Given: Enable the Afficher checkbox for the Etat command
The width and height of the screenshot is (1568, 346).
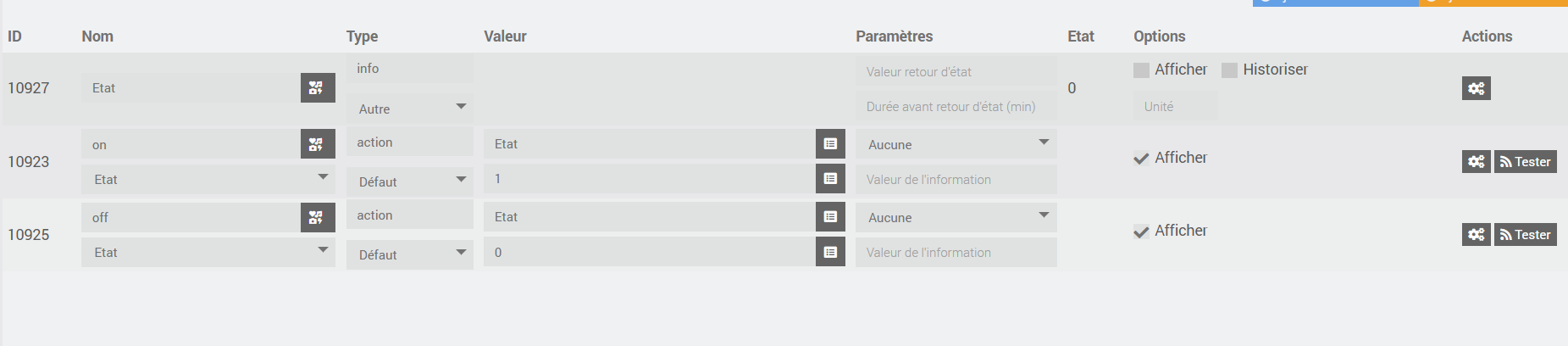Looking at the screenshot, I should [1141, 70].
